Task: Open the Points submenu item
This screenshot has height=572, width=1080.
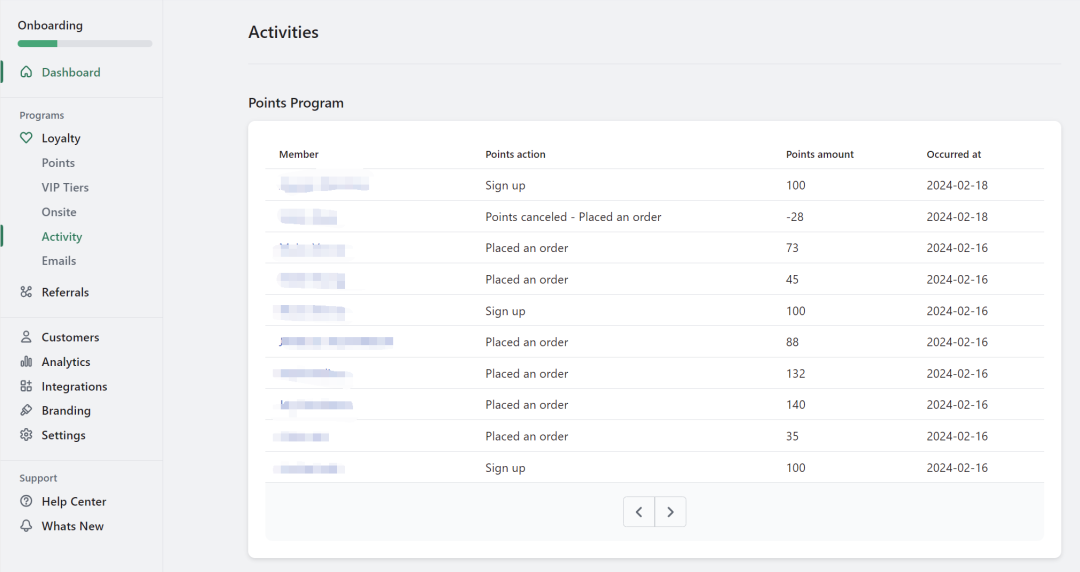Action: click(58, 163)
